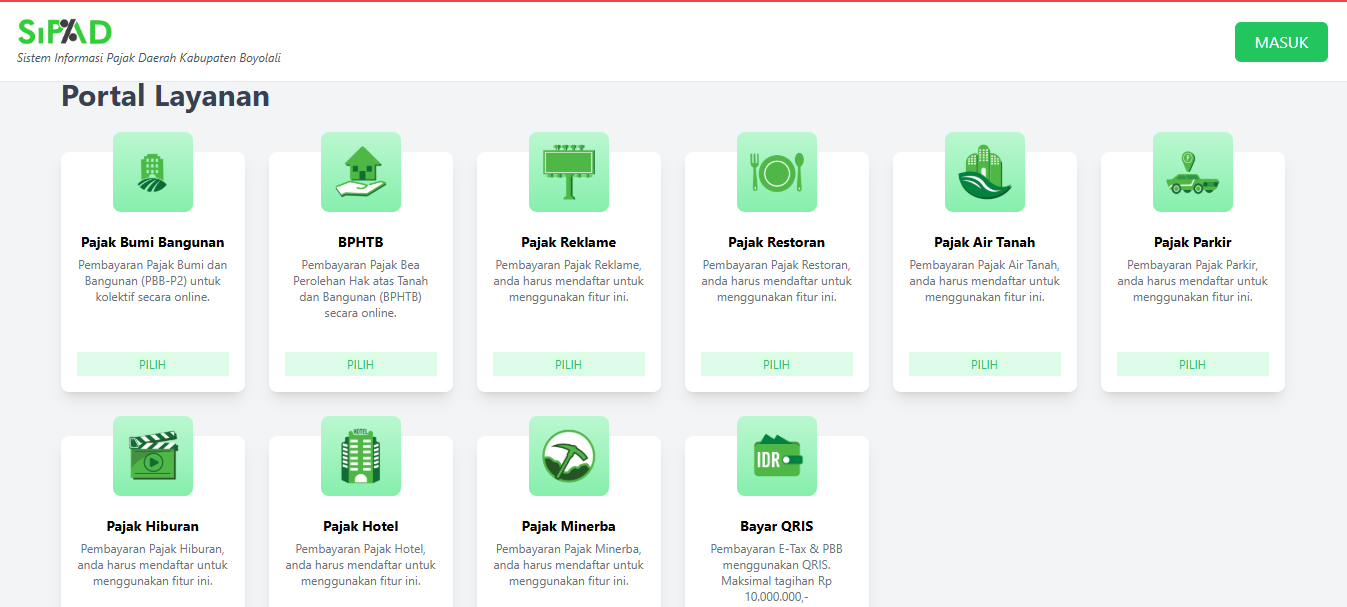
Task: Open the Pajak Hotel building icon
Action: click(x=361, y=456)
